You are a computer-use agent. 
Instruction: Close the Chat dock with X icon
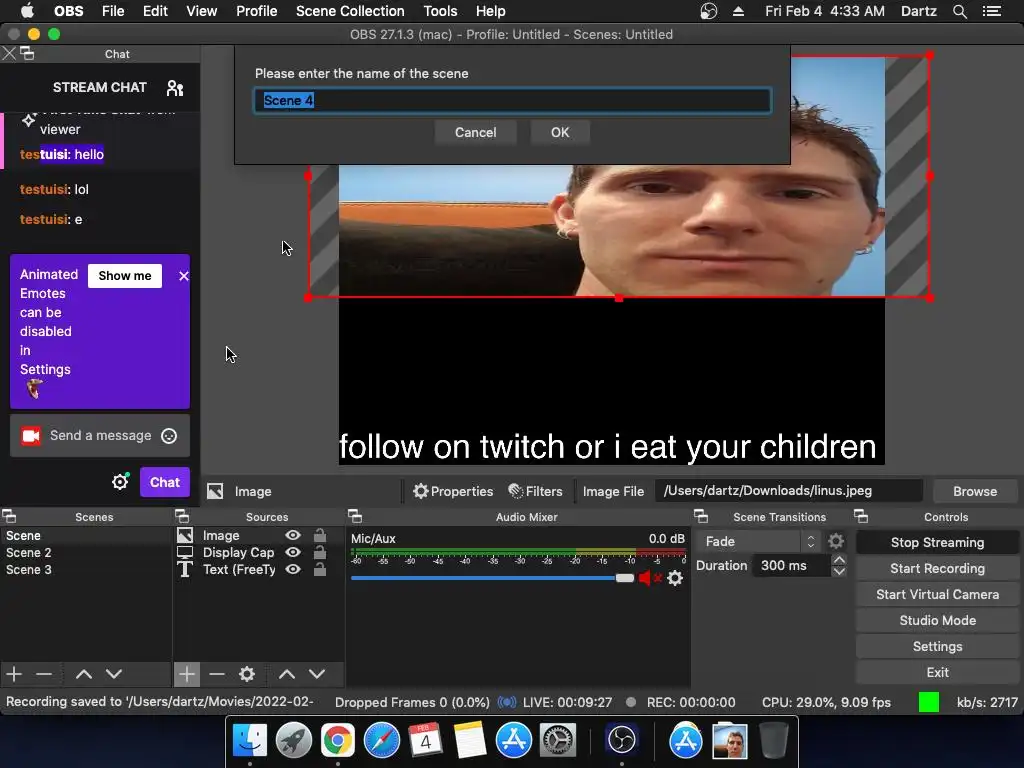(x=9, y=54)
